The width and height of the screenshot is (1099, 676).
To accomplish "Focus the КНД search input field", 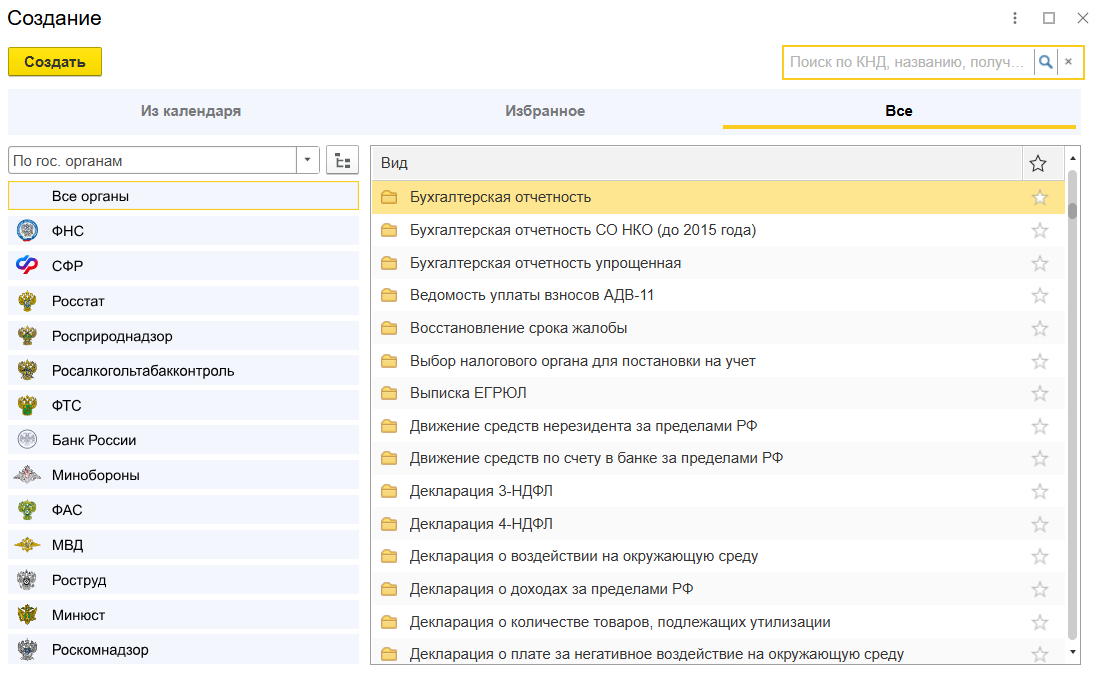I will pyautogui.click(x=906, y=62).
